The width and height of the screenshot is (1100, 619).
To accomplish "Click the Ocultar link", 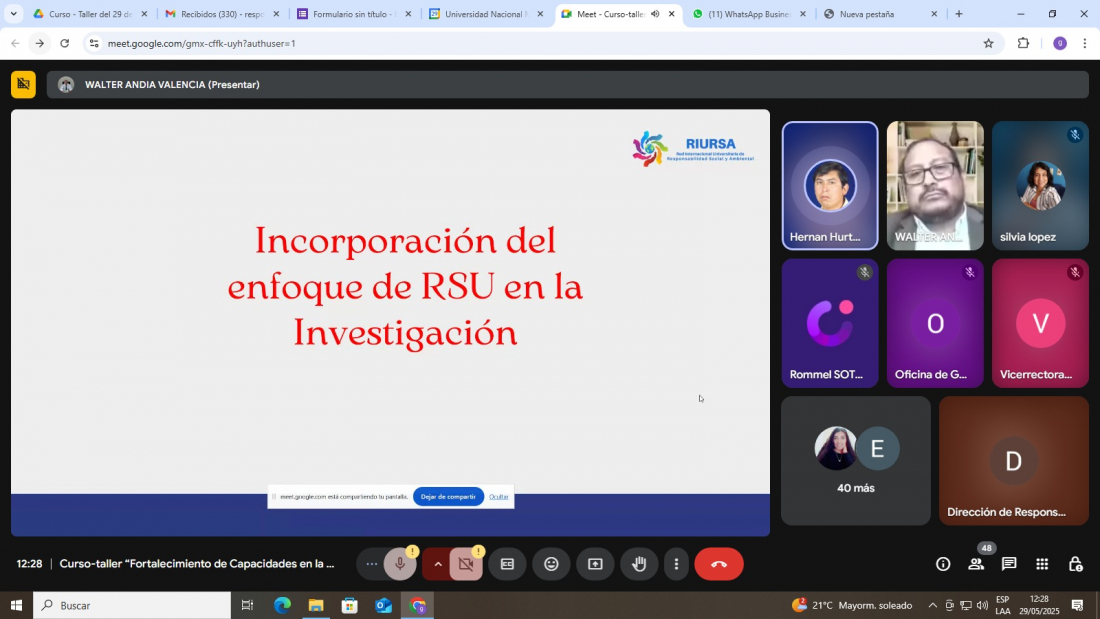I will (498, 497).
